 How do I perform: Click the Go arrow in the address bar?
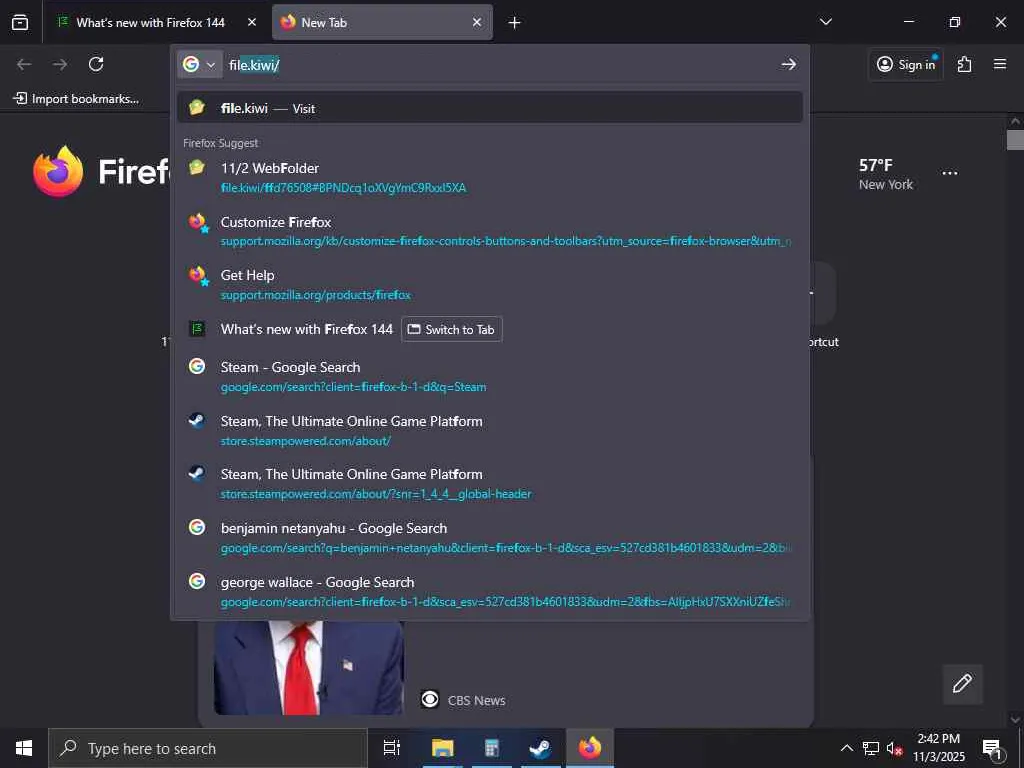(788, 64)
